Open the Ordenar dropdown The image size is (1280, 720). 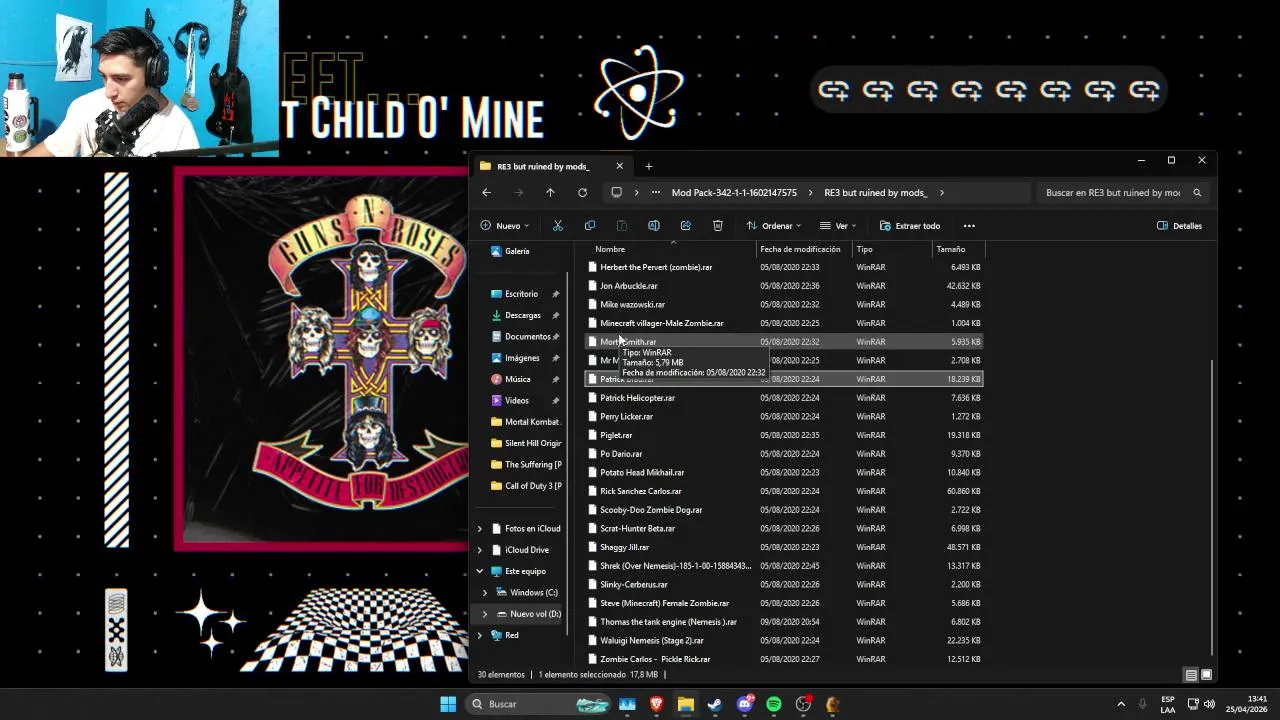(775, 226)
